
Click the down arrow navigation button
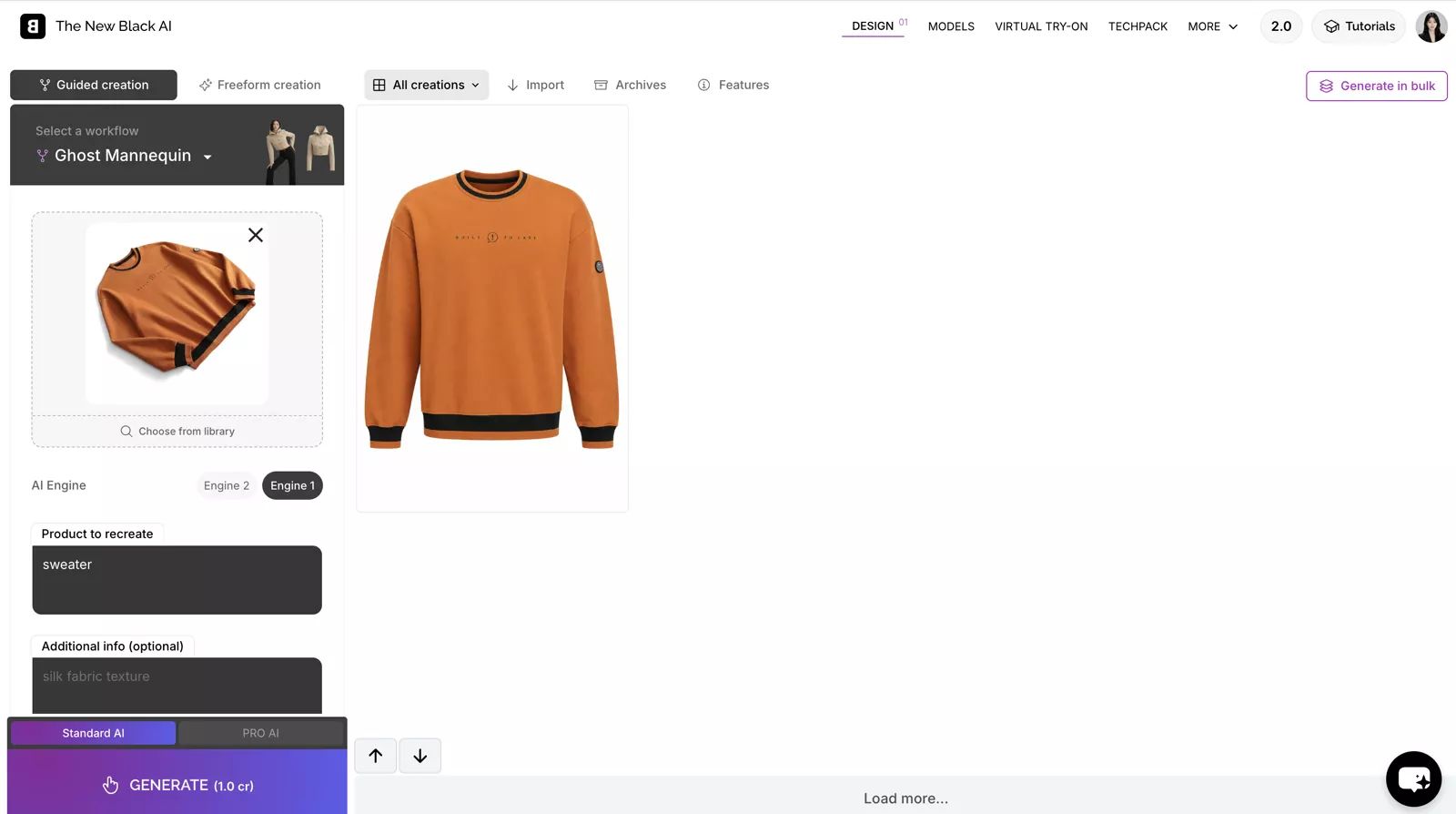pyautogui.click(x=420, y=756)
